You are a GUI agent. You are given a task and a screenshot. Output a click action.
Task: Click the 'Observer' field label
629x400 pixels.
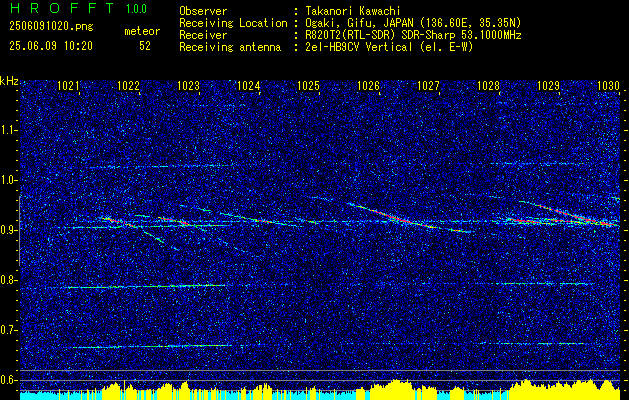tap(203, 11)
